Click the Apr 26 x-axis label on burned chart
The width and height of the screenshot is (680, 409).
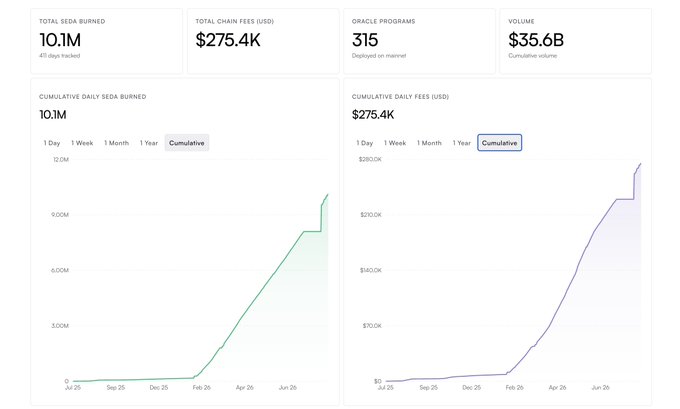245,388
